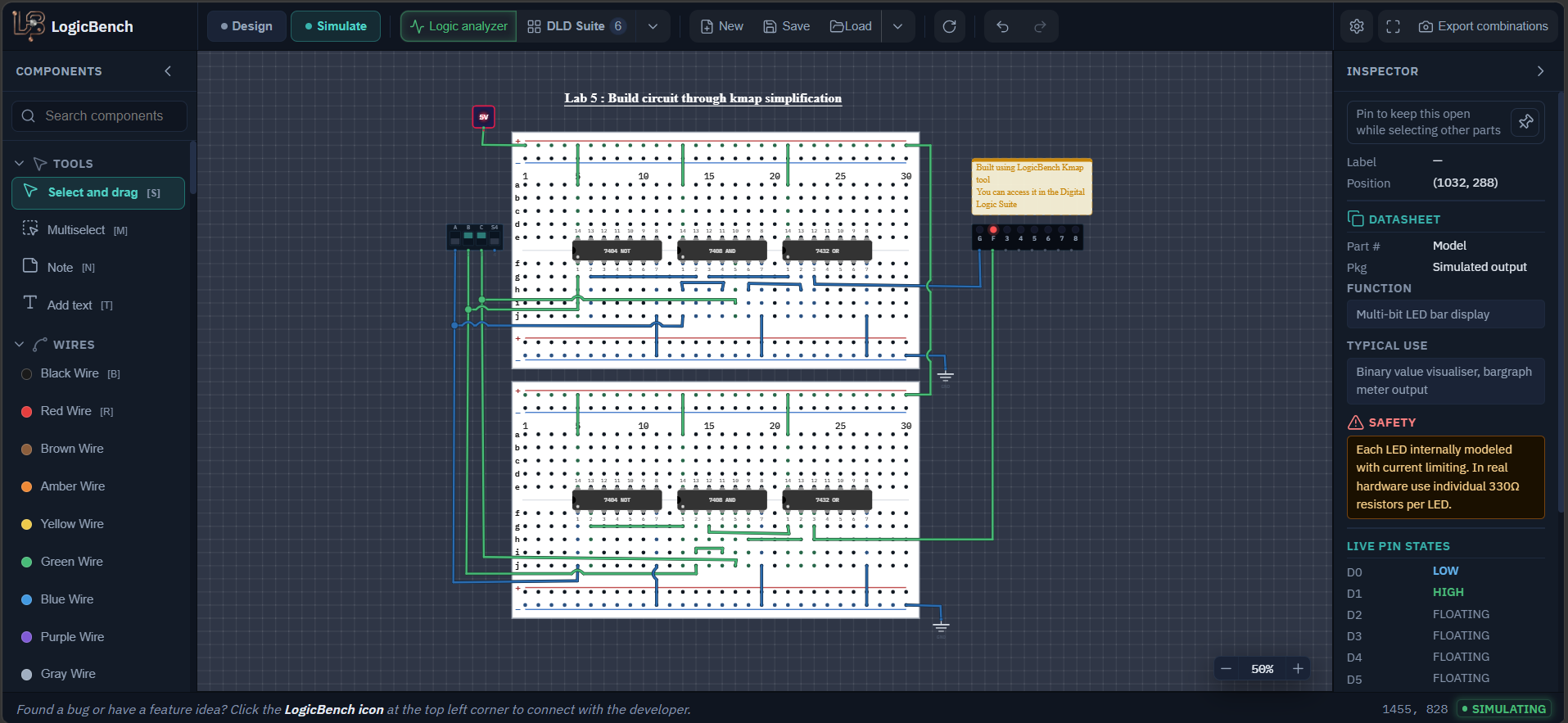This screenshot has height=723, width=1568.
Task: Save the current circuit
Action: 786,26
